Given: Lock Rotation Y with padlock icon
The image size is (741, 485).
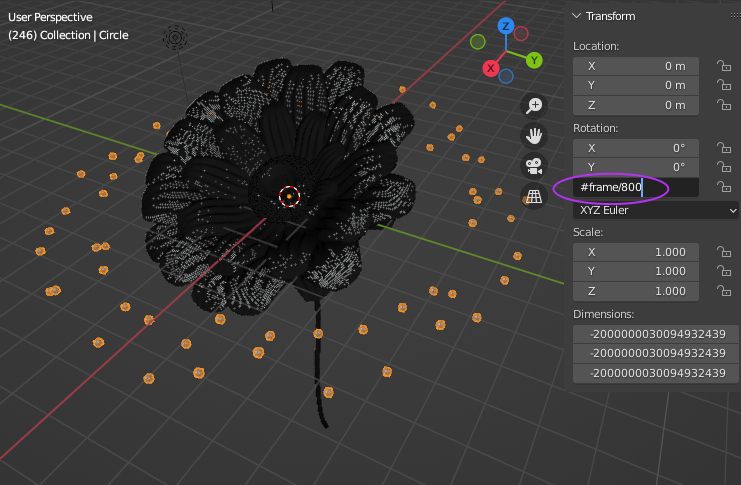Looking at the screenshot, I should [724, 167].
